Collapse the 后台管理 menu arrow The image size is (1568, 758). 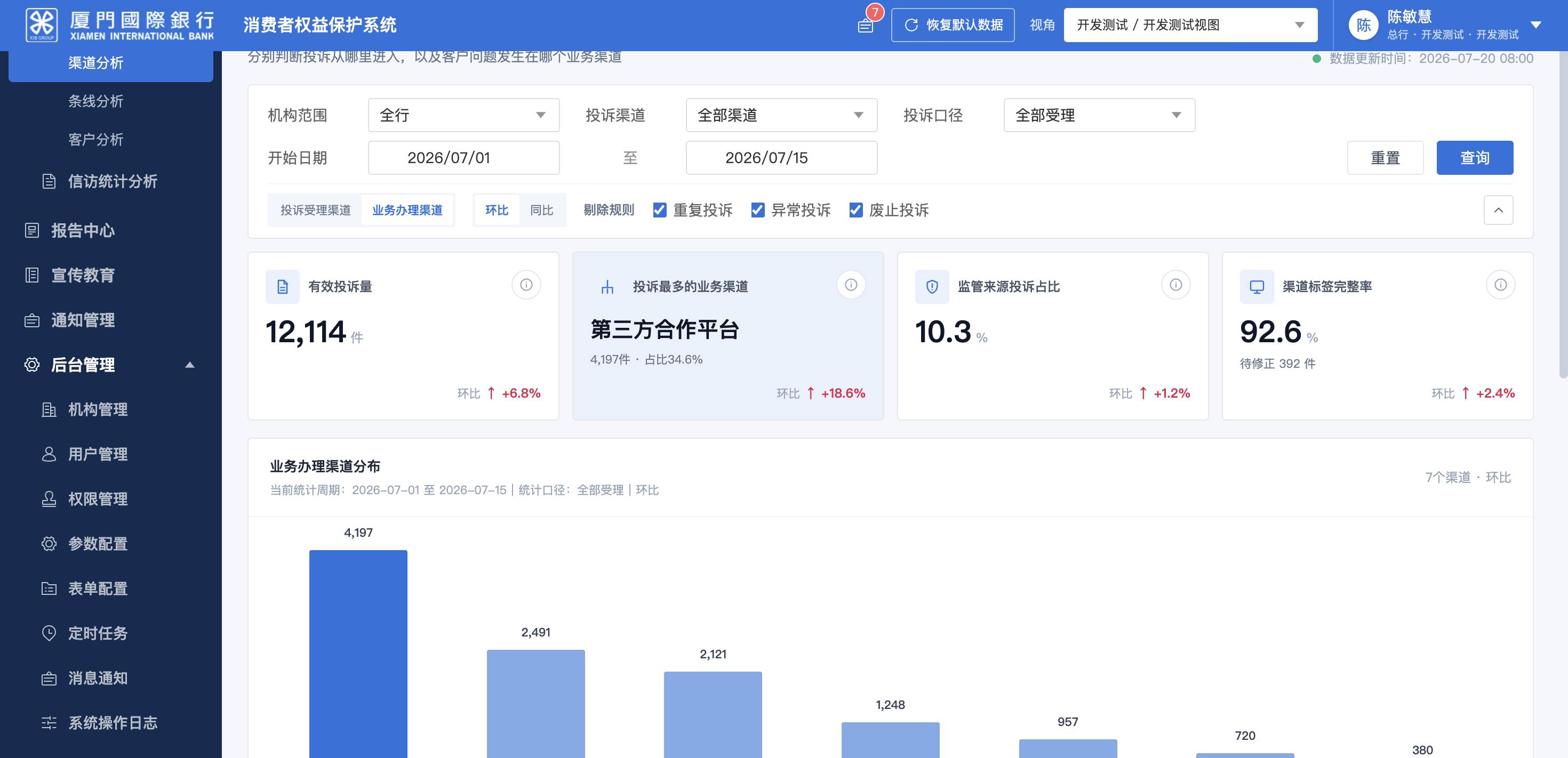[x=190, y=365]
